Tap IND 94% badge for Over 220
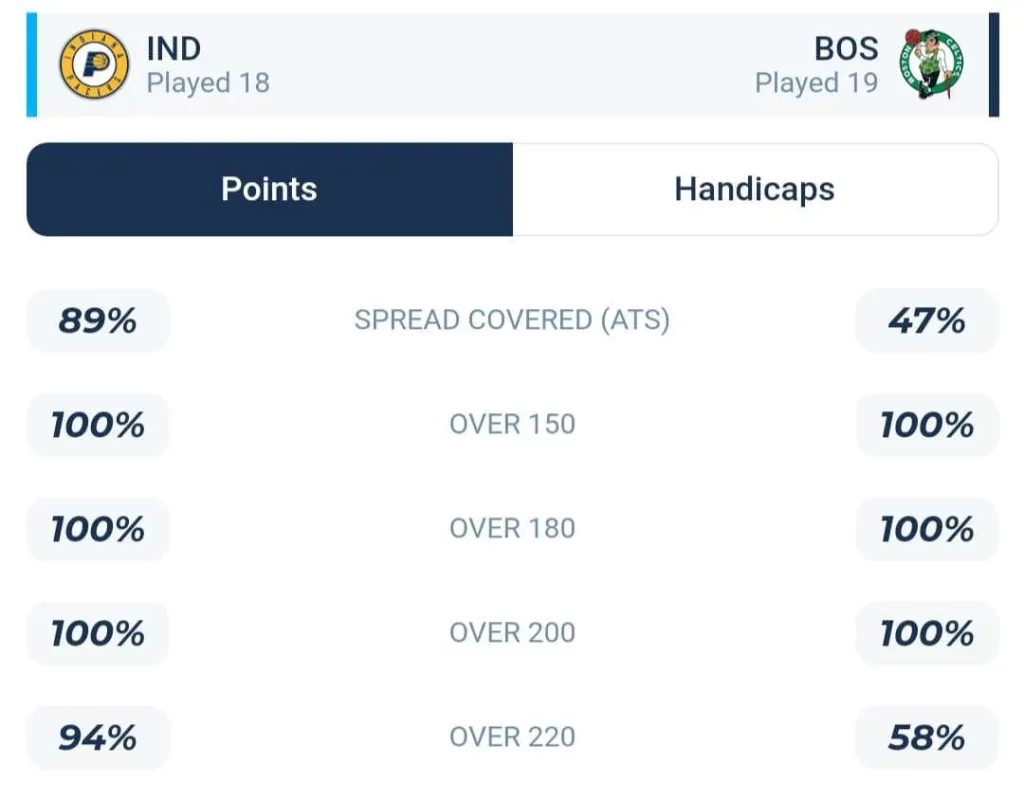 point(97,738)
